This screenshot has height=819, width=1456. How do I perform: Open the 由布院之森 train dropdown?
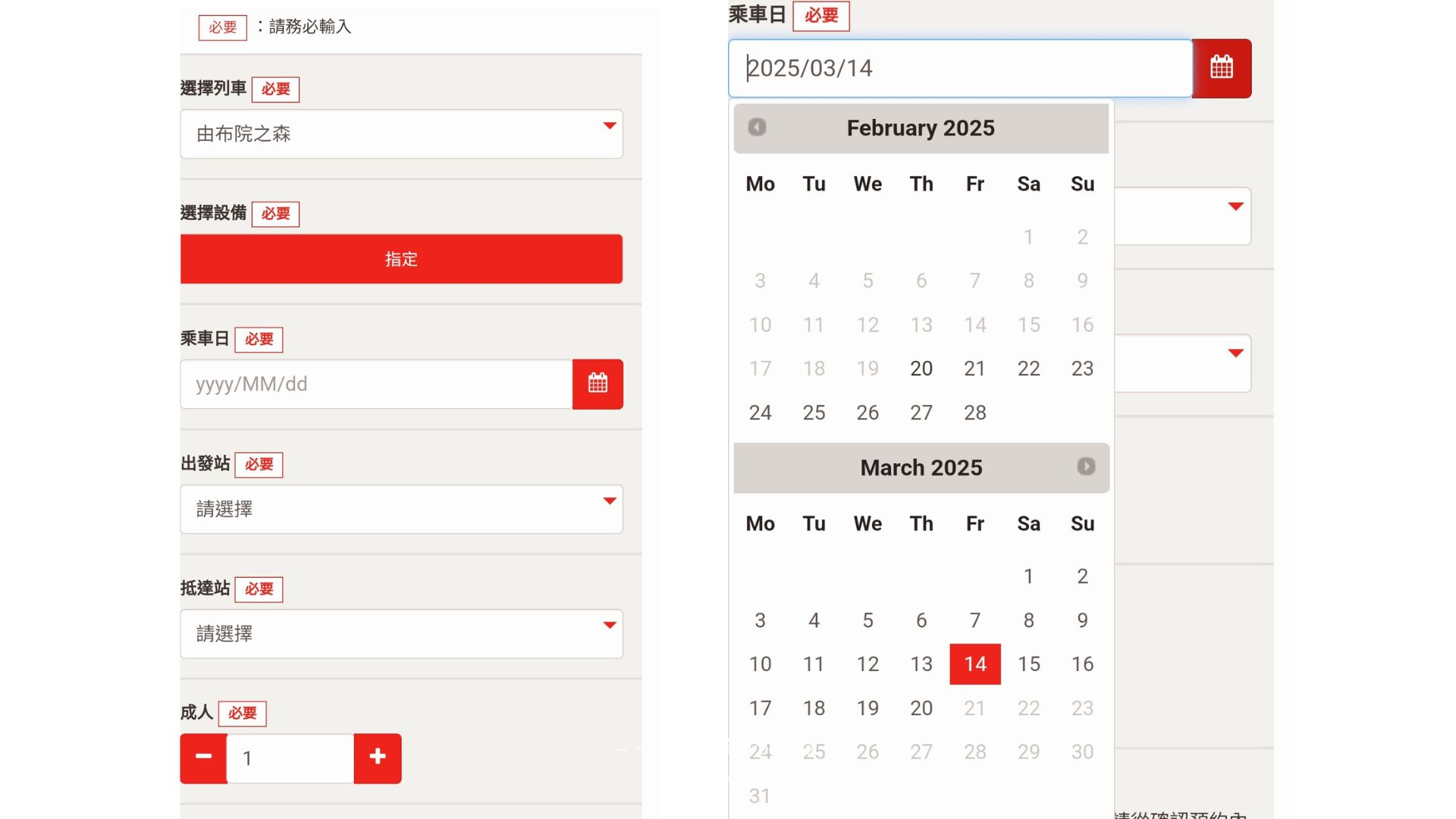coord(401,134)
